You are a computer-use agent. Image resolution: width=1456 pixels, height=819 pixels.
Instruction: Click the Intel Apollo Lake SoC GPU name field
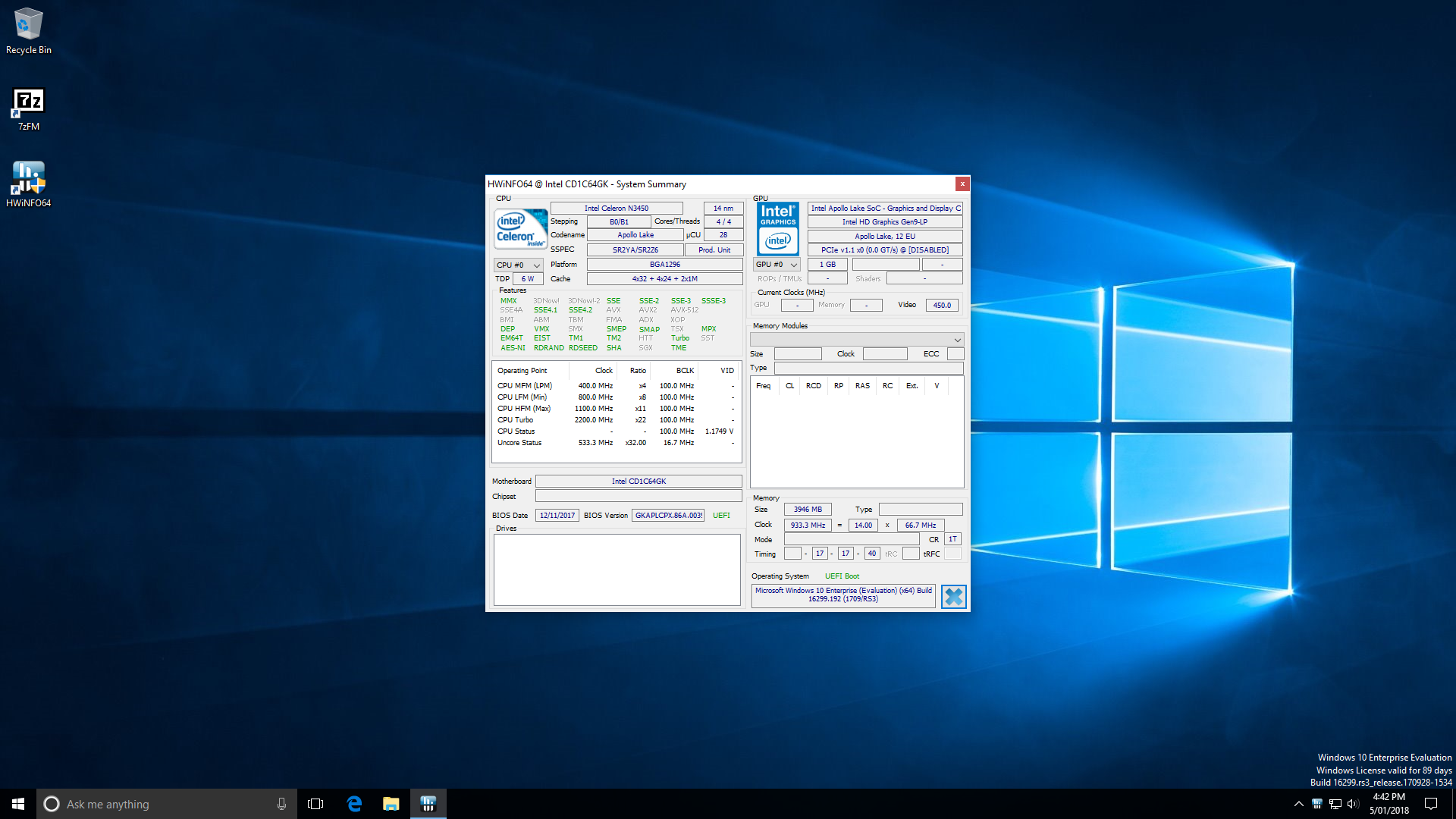(885, 208)
